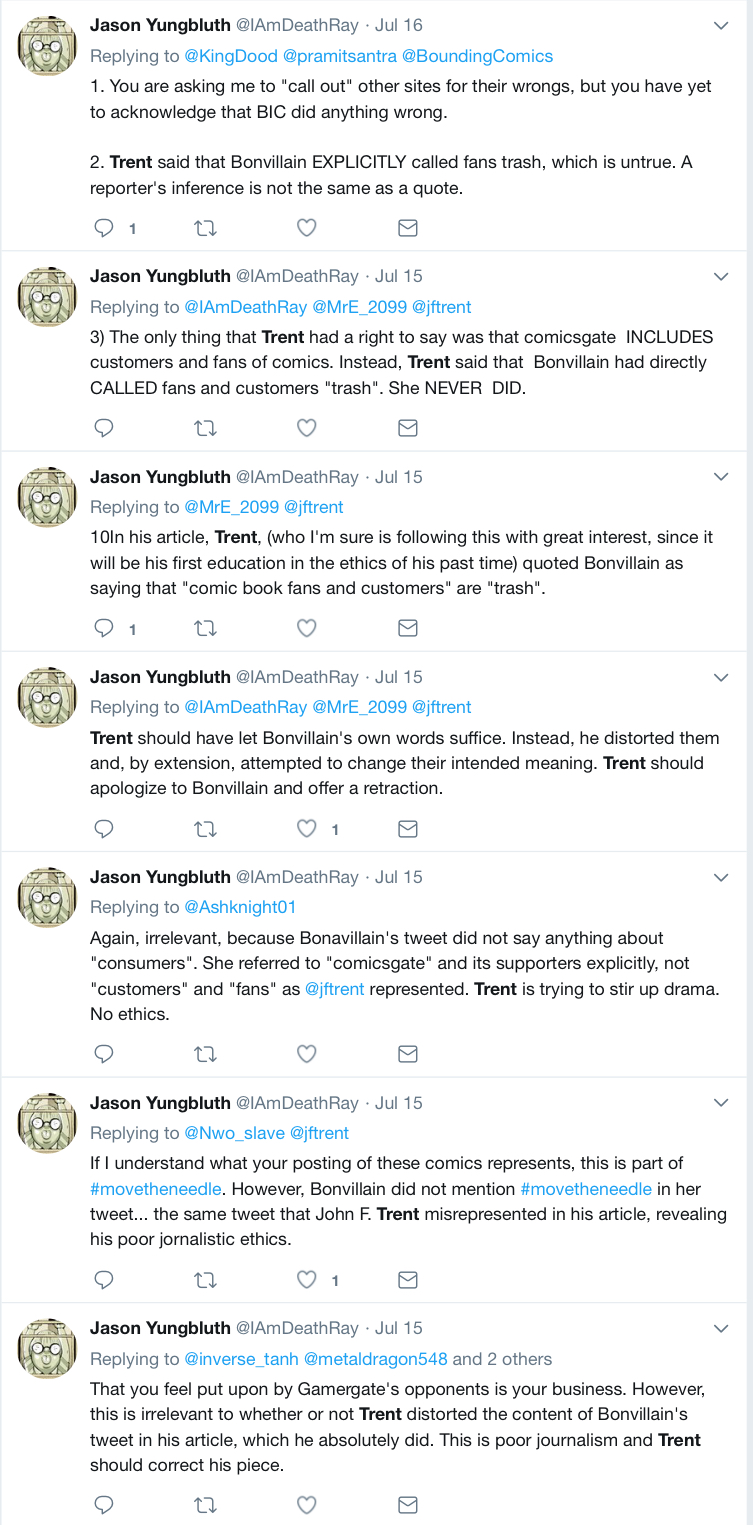Like the "10In his article" tweet
Image resolution: width=753 pixels, height=1525 pixels.
pos(308,628)
